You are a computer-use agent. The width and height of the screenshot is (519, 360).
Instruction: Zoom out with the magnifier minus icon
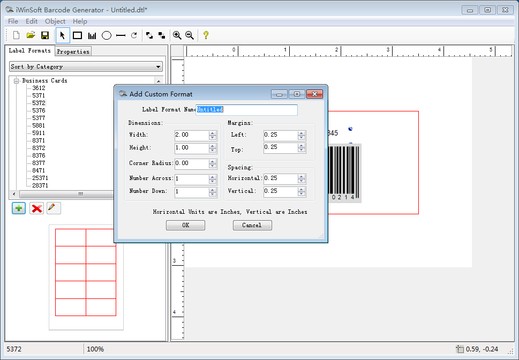[190, 35]
